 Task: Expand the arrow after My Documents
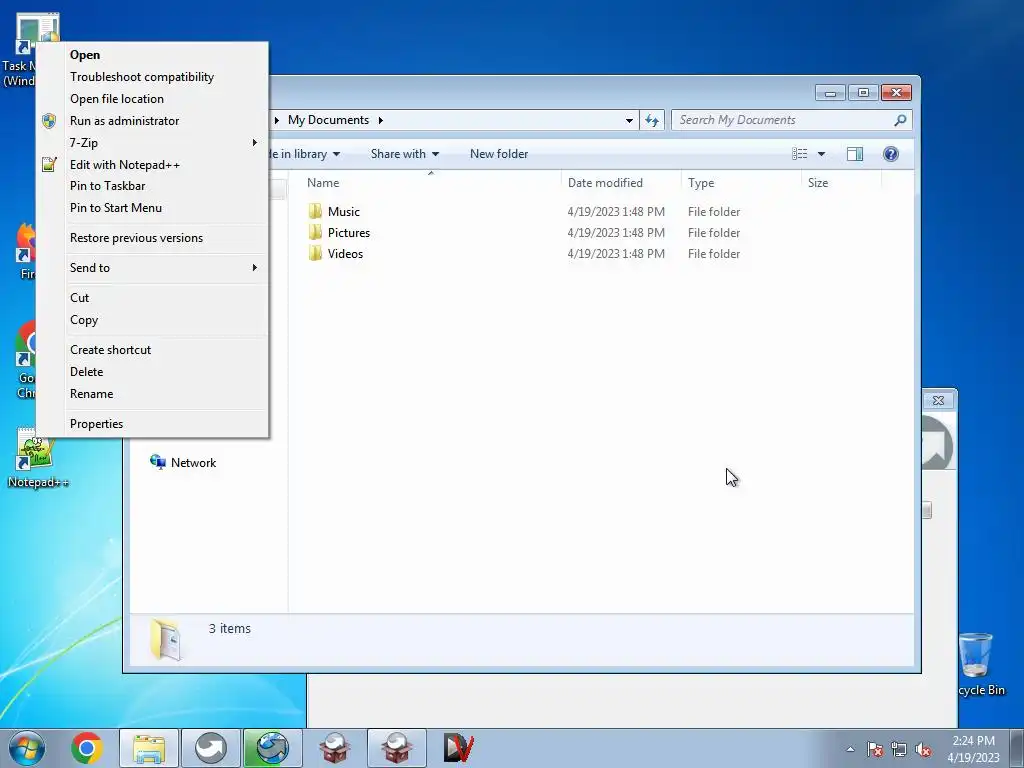point(380,120)
